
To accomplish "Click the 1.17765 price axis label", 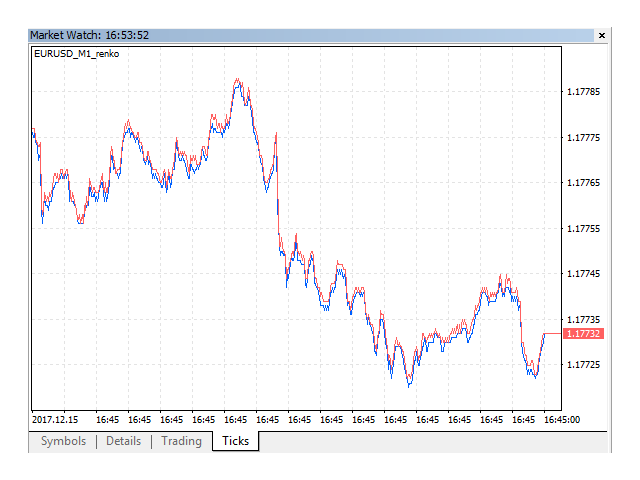I will pos(583,183).
